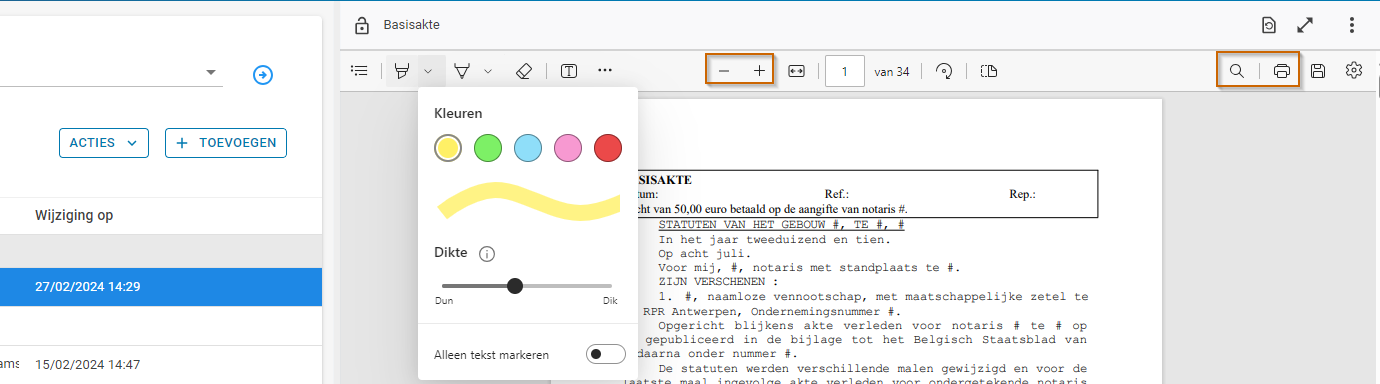
Task: Expand the viewer to fullscreen
Action: (x=1305, y=25)
